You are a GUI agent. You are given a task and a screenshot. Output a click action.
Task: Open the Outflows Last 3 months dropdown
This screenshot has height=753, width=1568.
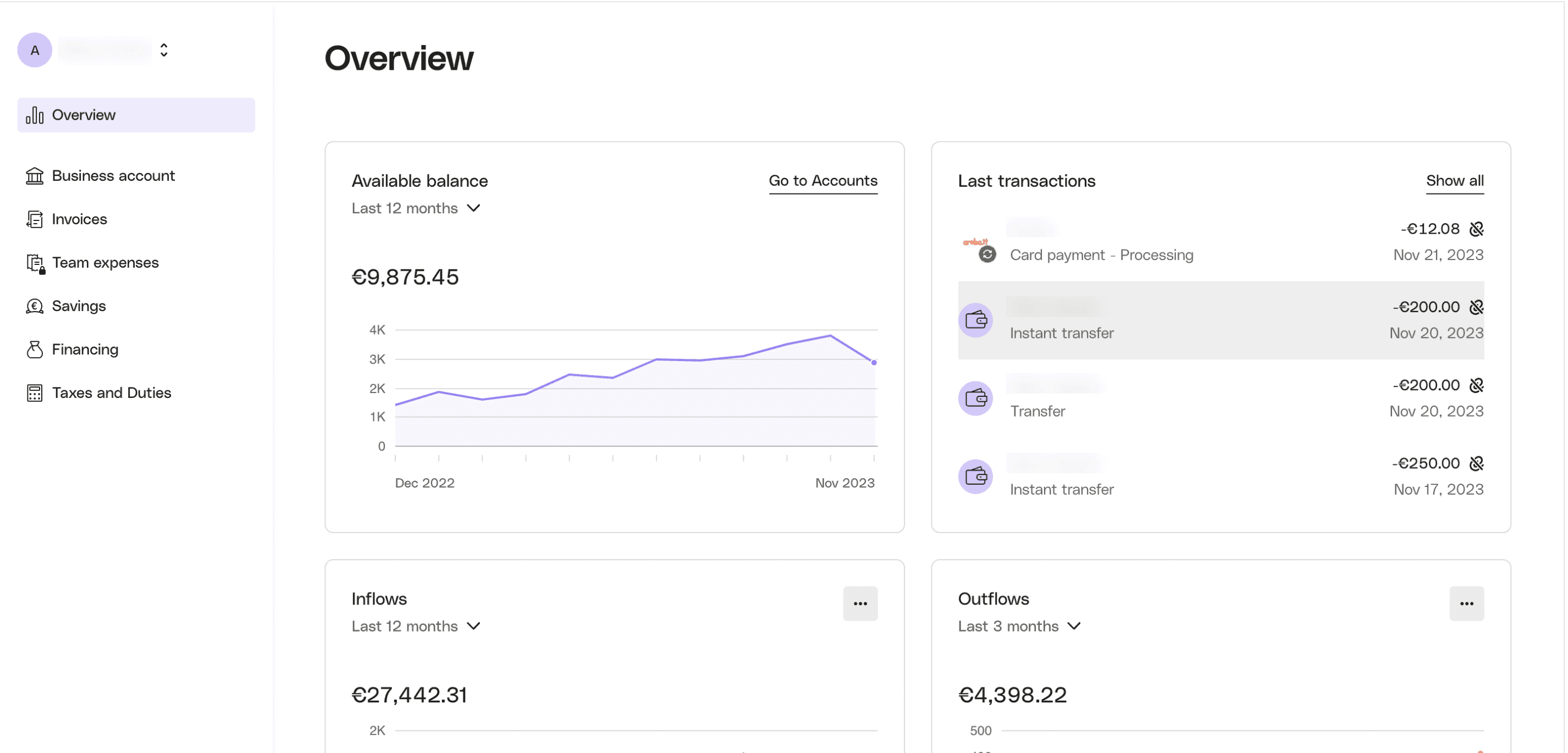pos(1019,626)
